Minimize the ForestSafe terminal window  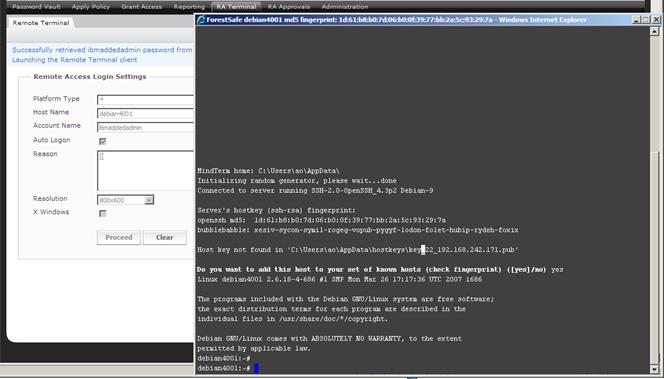tap(636, 20)
